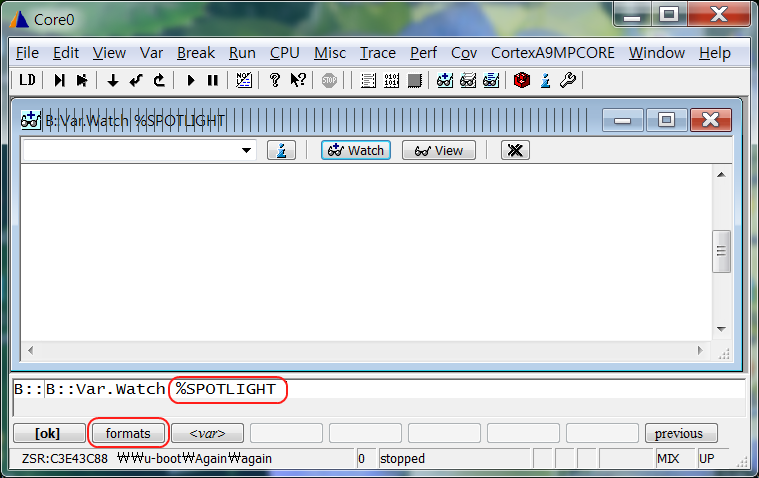Viewport: 759px width, 478px height.
Task: Click the Break (pause) toolbar icon
Action: (212, 80)
